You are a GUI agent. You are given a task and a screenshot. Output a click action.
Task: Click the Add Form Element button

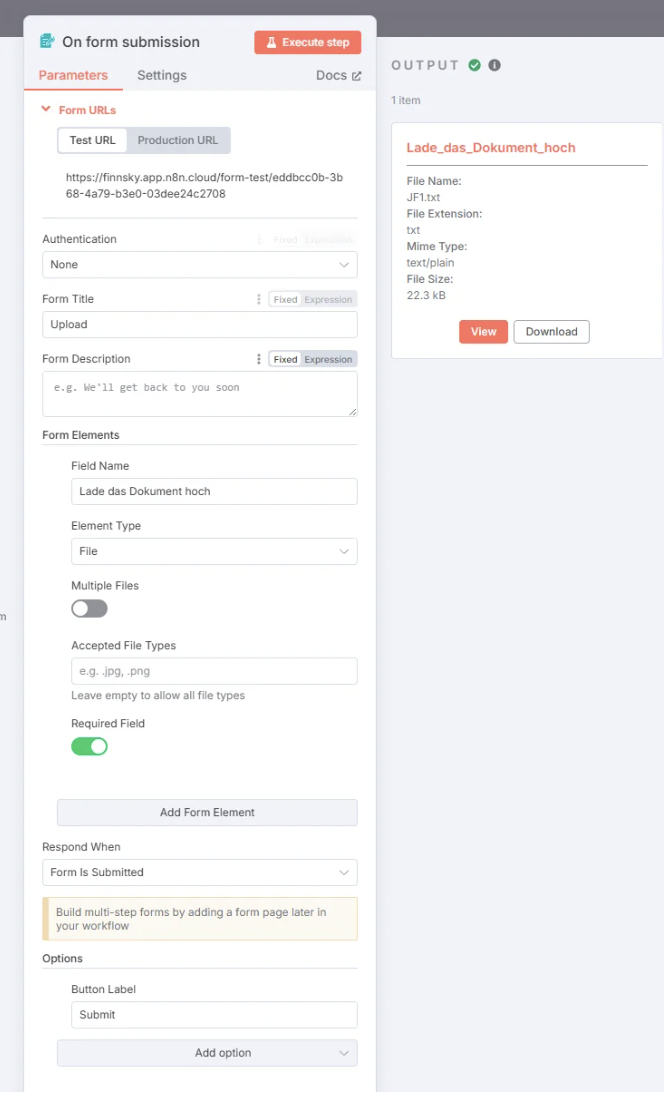(207, 812)
